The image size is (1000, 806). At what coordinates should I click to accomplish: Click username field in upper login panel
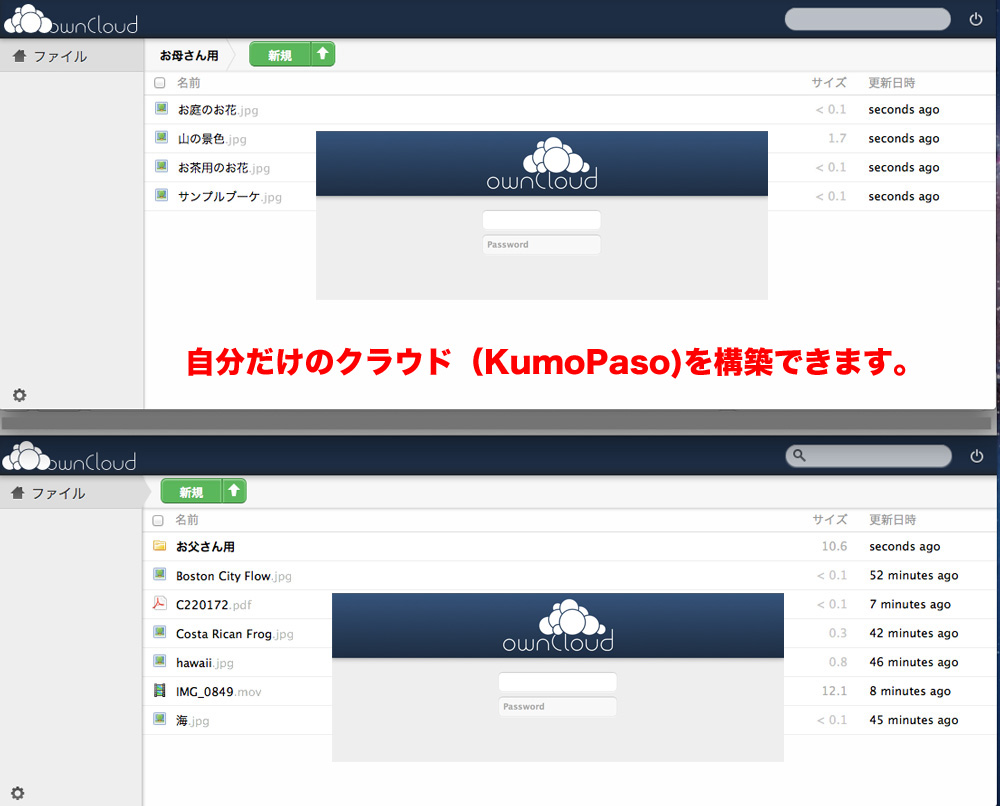tap(541, 220)
